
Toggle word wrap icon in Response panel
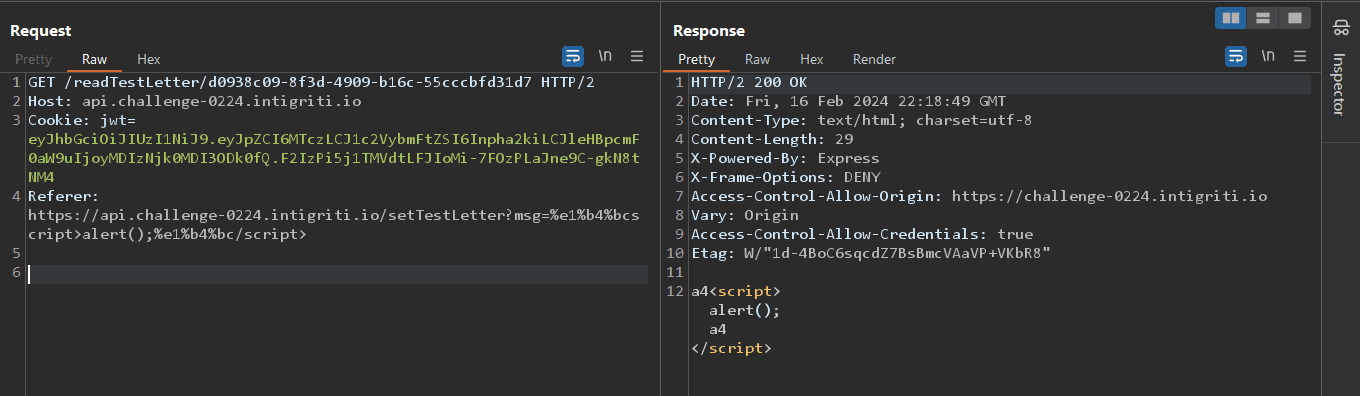(x=1236, y=56)
